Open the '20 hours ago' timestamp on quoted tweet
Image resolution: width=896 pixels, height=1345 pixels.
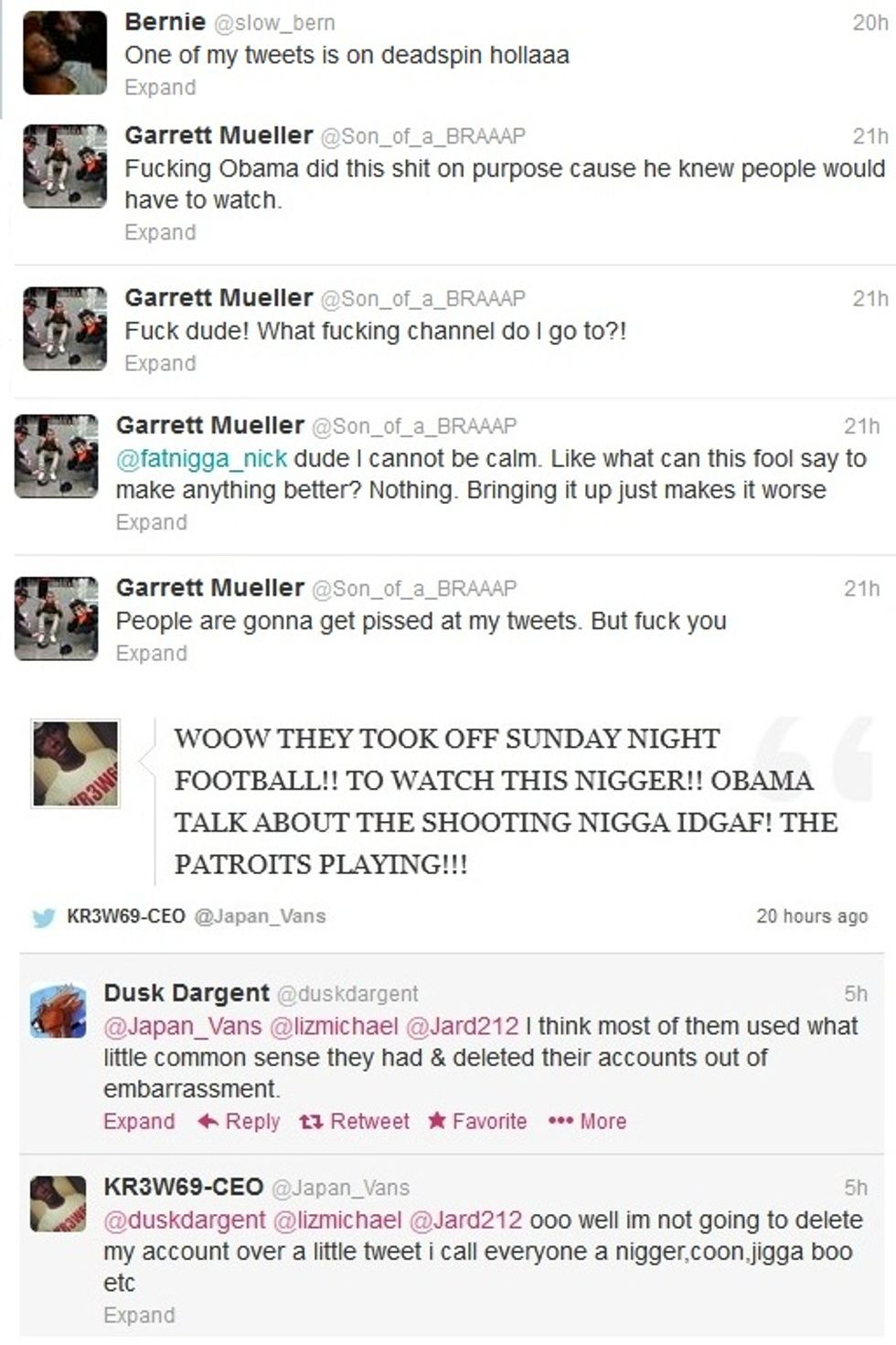pyautogui.click(x=812, y=916)
